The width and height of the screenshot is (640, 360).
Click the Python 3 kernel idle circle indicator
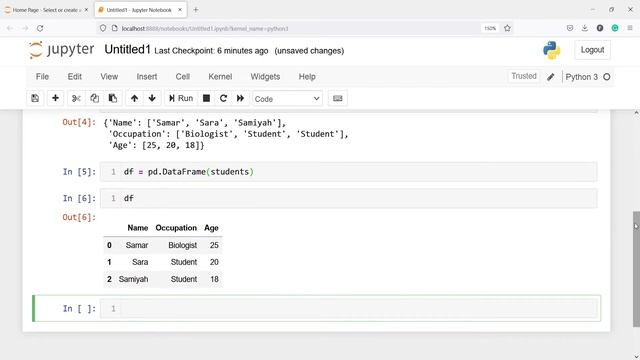[x=607, y=77]
